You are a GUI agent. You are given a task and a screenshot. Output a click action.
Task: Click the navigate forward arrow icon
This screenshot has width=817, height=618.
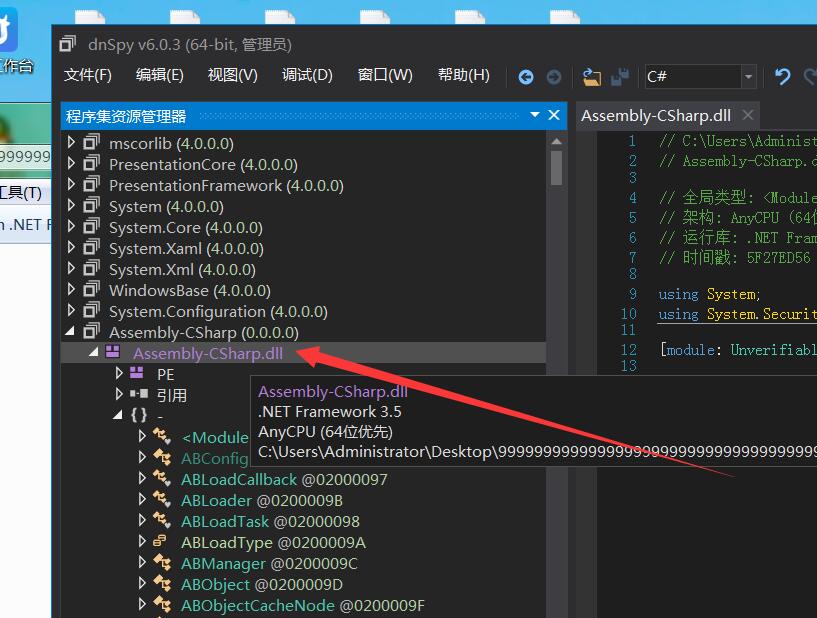(553, 77)
